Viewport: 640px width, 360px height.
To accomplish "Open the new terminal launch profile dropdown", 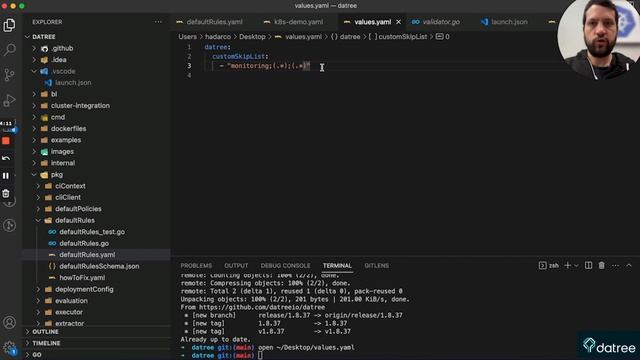I will [576, 266].
